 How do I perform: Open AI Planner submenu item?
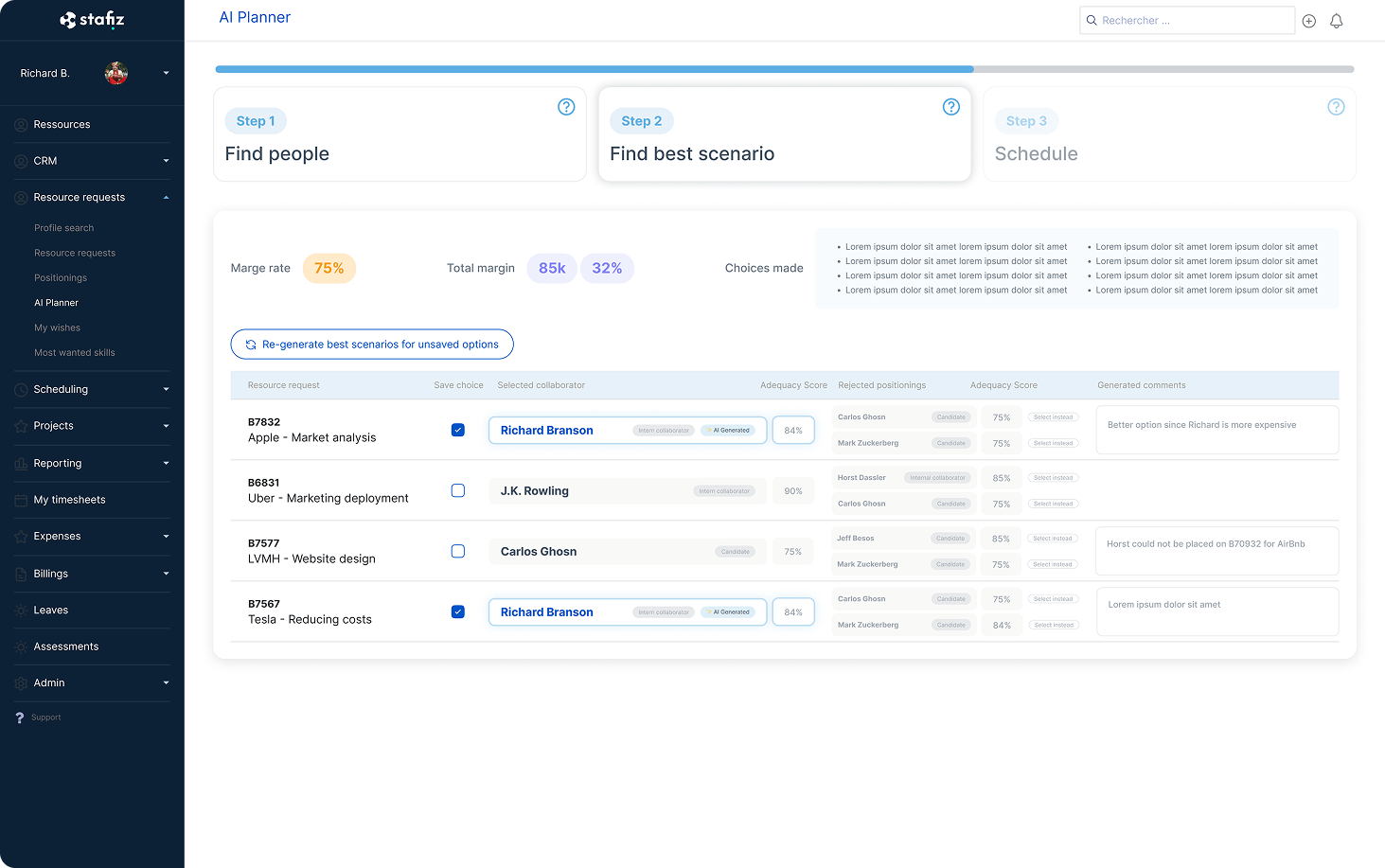point(56,303)
